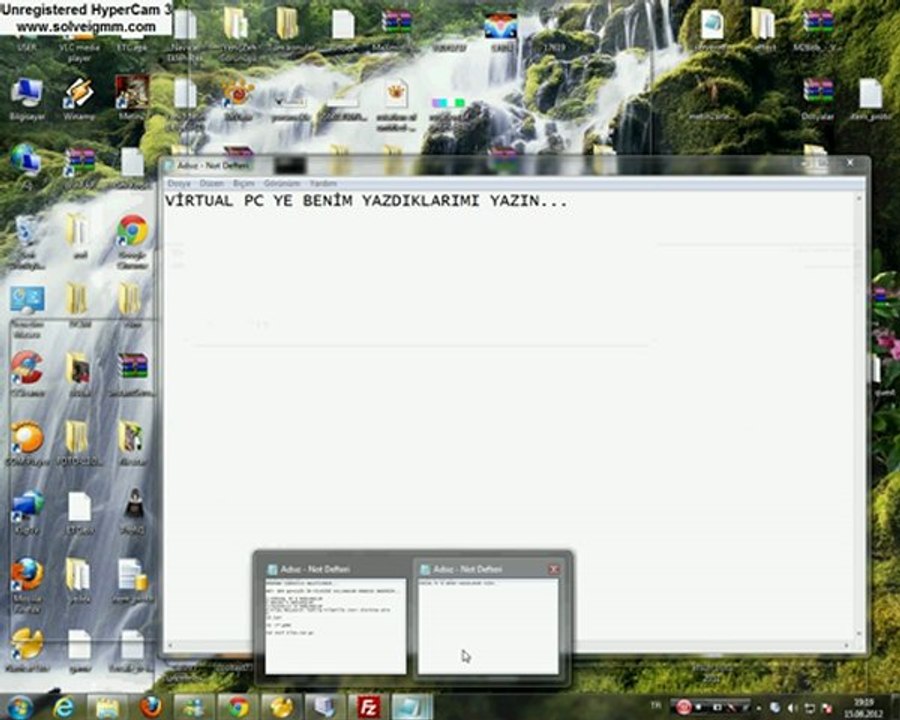Close the right Notepad preview thumbnail

click(553, 569)
